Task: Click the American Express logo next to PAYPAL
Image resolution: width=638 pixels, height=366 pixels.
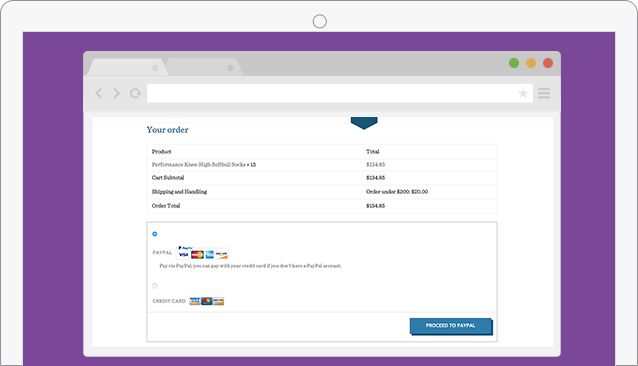Action: [210, 255]
